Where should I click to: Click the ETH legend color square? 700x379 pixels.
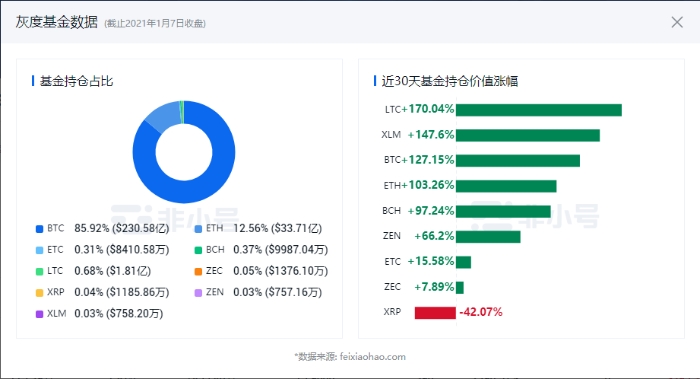pos(198,229)
